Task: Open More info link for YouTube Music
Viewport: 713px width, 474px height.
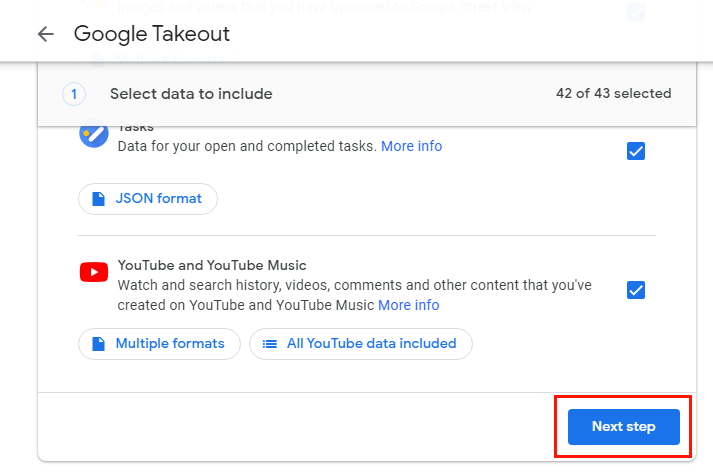Action: point(409,305)
